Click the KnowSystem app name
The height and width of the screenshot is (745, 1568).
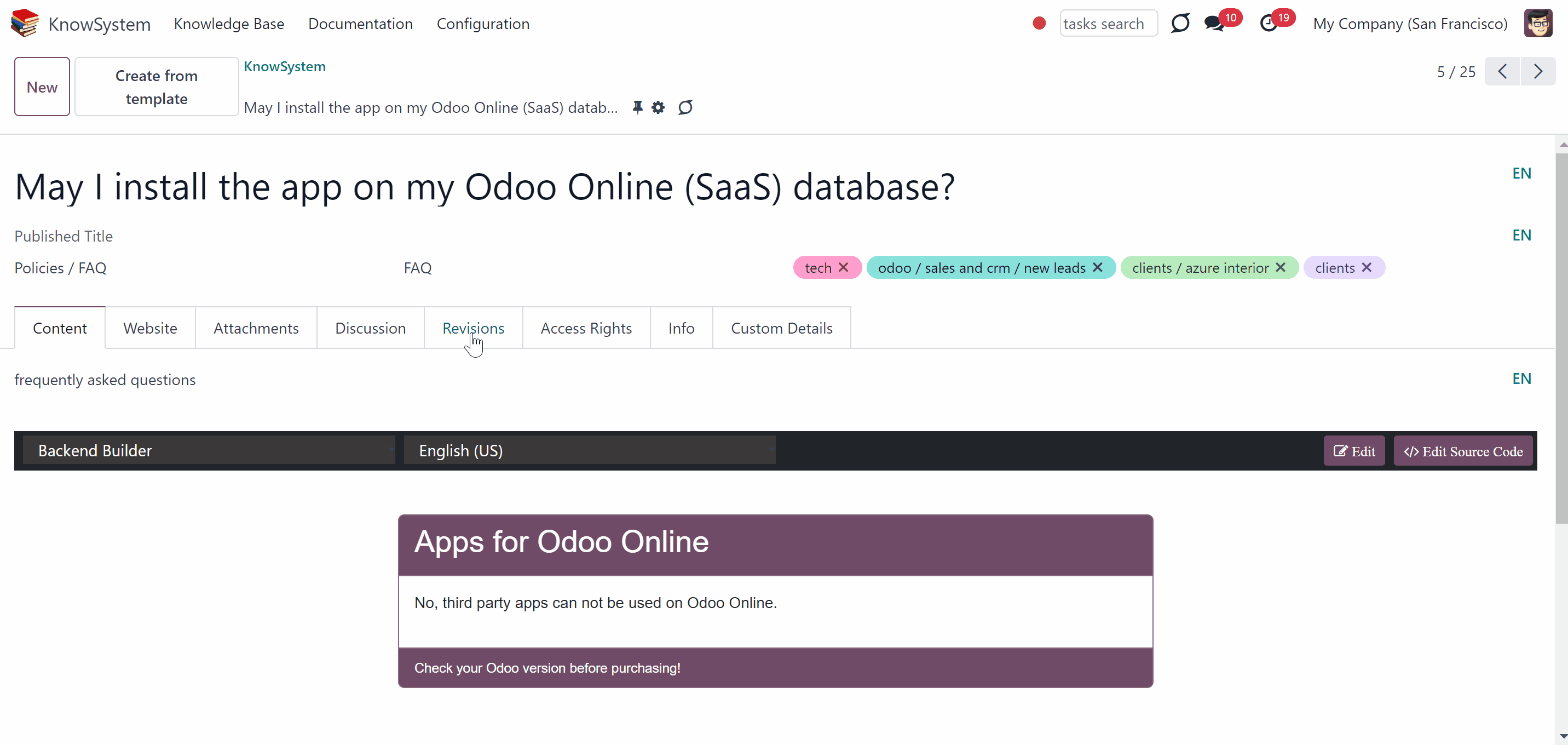pyautogui.click(x=99, y=24)
